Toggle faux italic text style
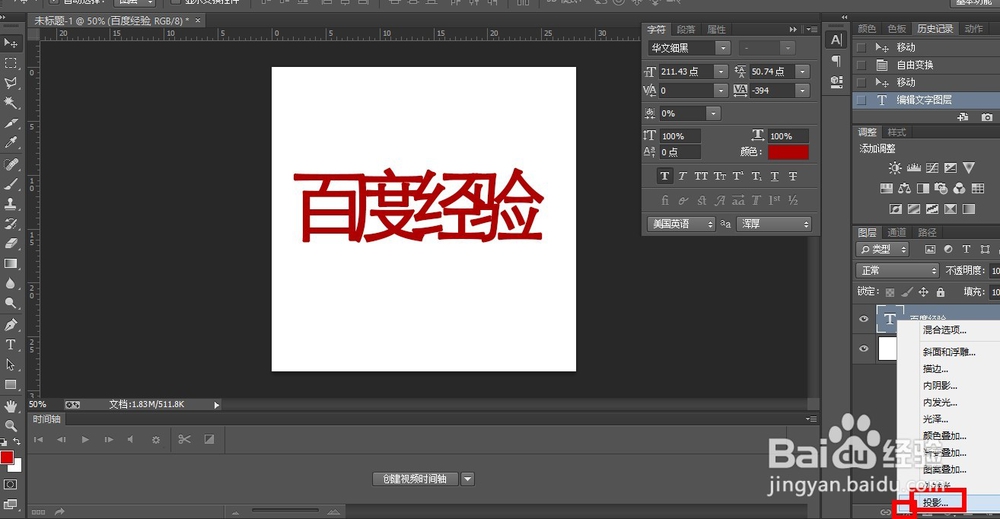This screenshot has width=1000, height=519. tap(682, 176)
